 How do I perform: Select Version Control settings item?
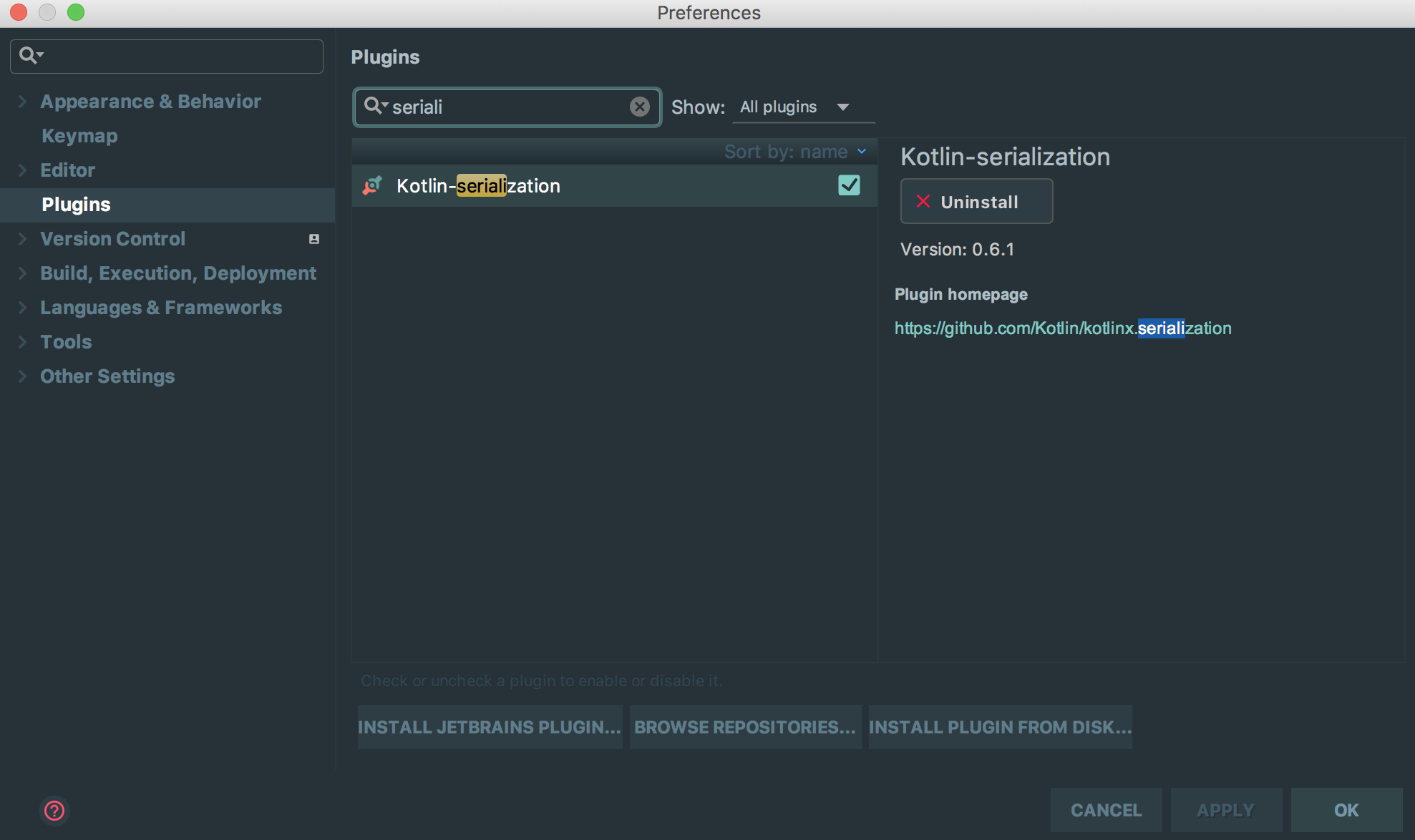(x=112, y=239)
